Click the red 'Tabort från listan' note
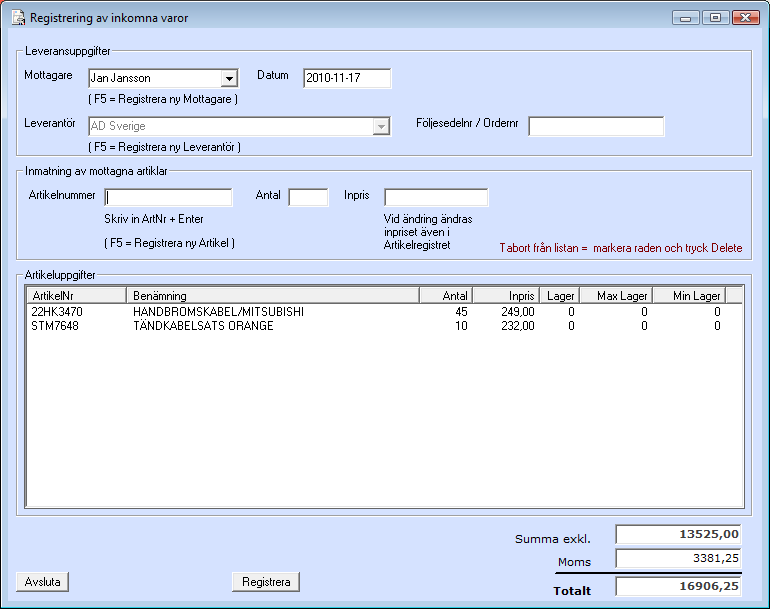770x609 pixels. [621, 248]
